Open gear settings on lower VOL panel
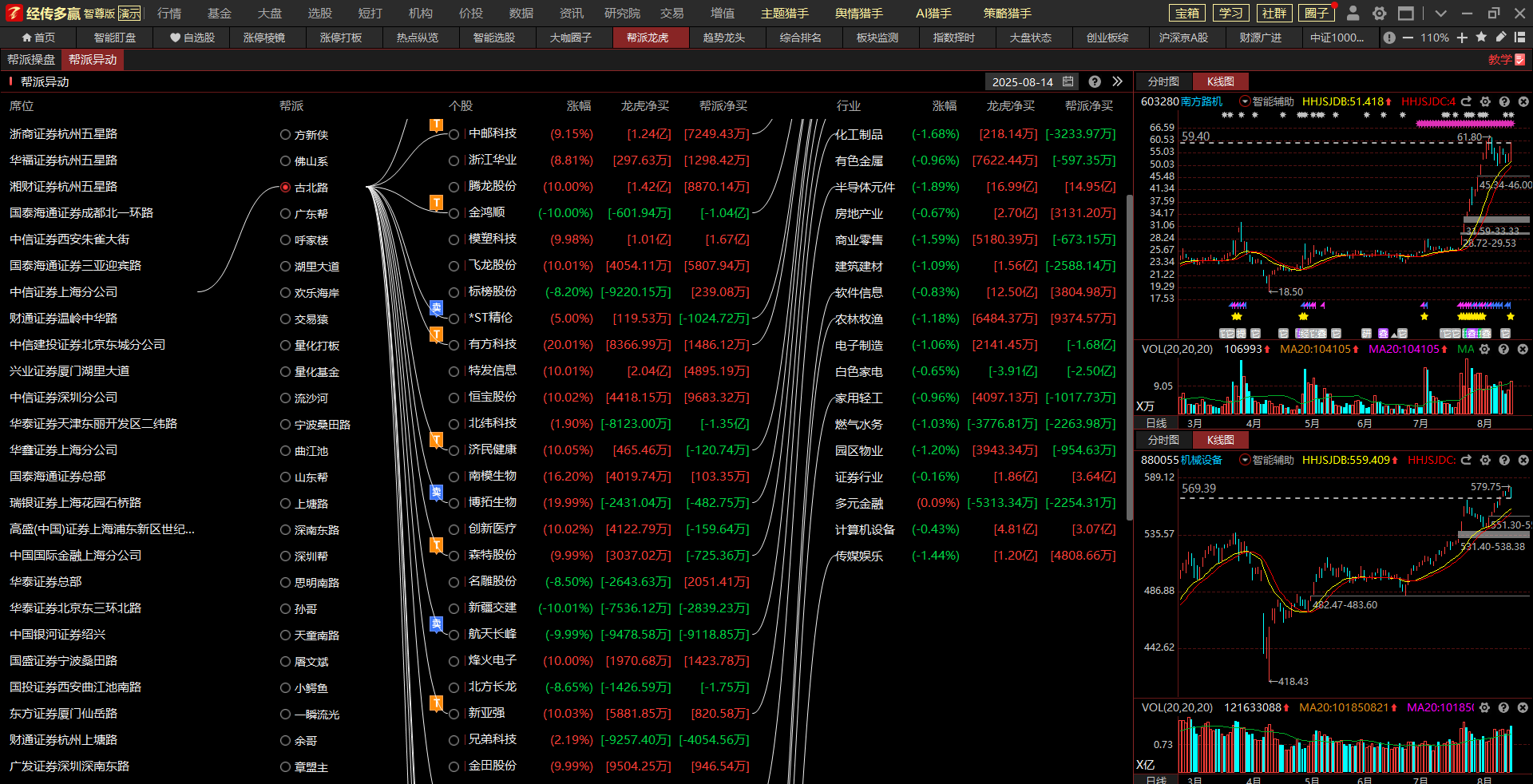1533x784 pixels. [x=1485, y=707]
